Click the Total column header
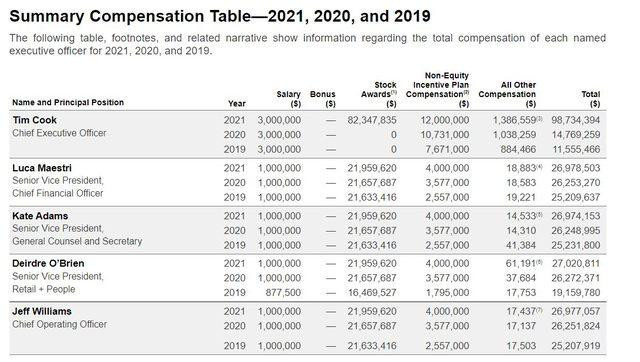Screen dimensions: 640x362 (x=591, y=99)
